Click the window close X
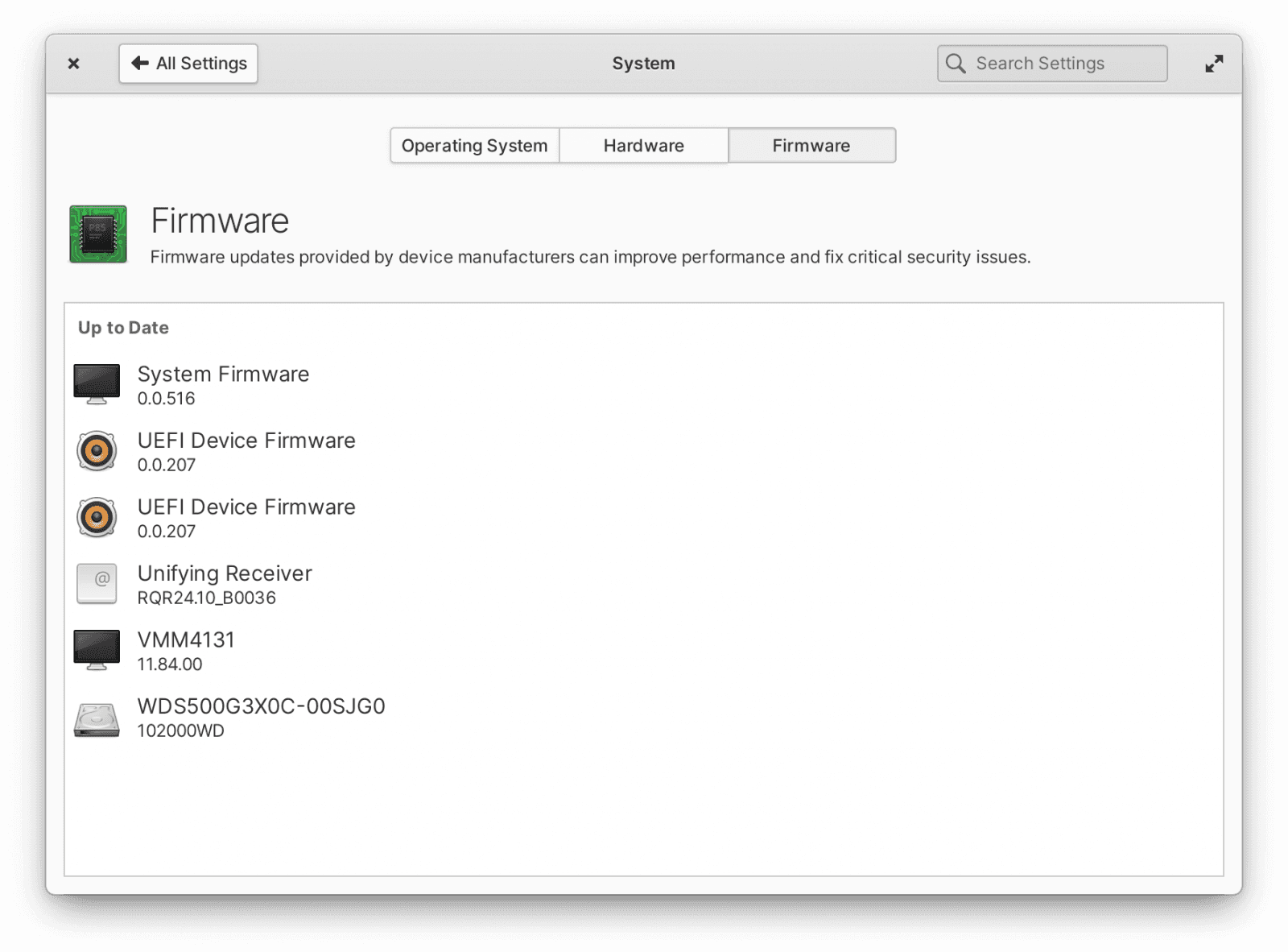 coord(73,63)
